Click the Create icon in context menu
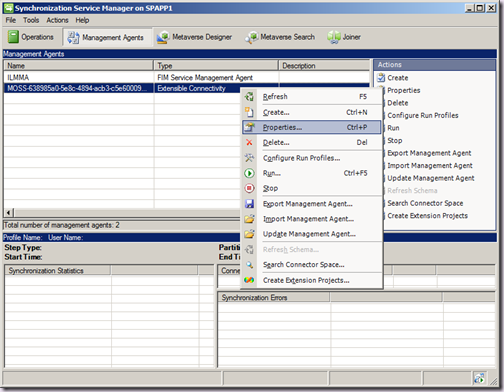 click(x=249, y=112)
